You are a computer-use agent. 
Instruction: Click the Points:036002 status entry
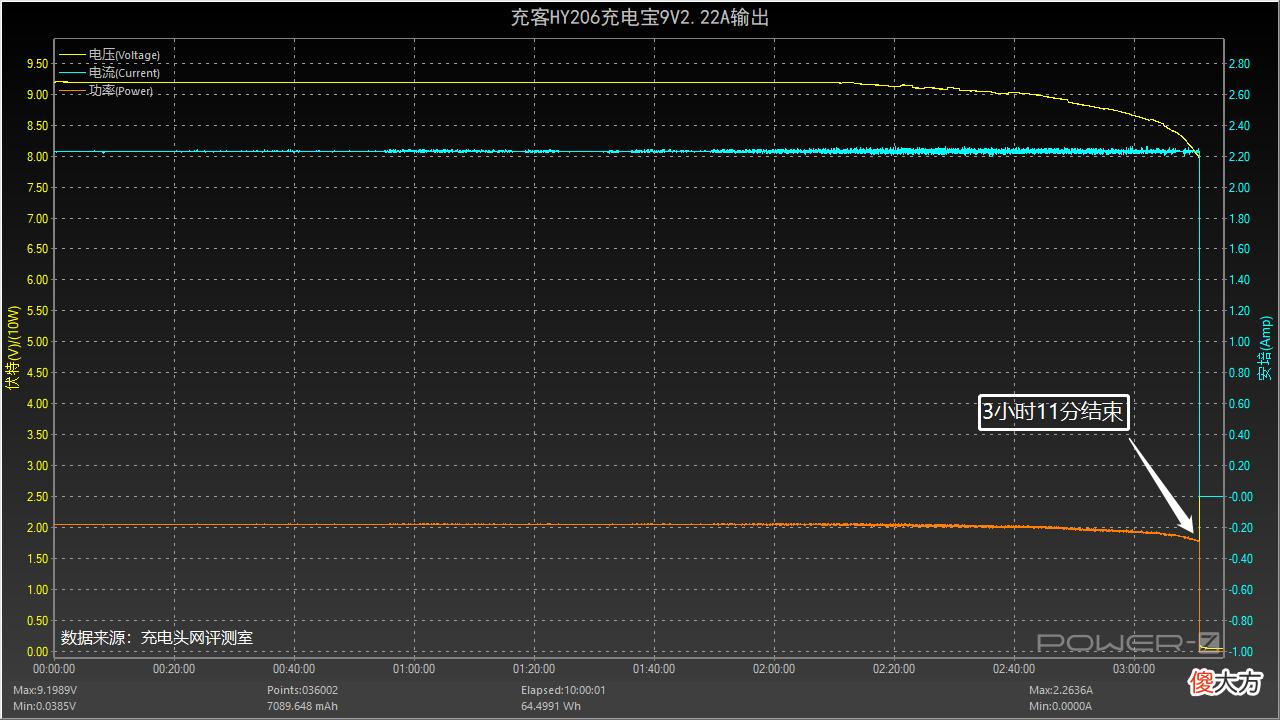[x=303, y=690]
